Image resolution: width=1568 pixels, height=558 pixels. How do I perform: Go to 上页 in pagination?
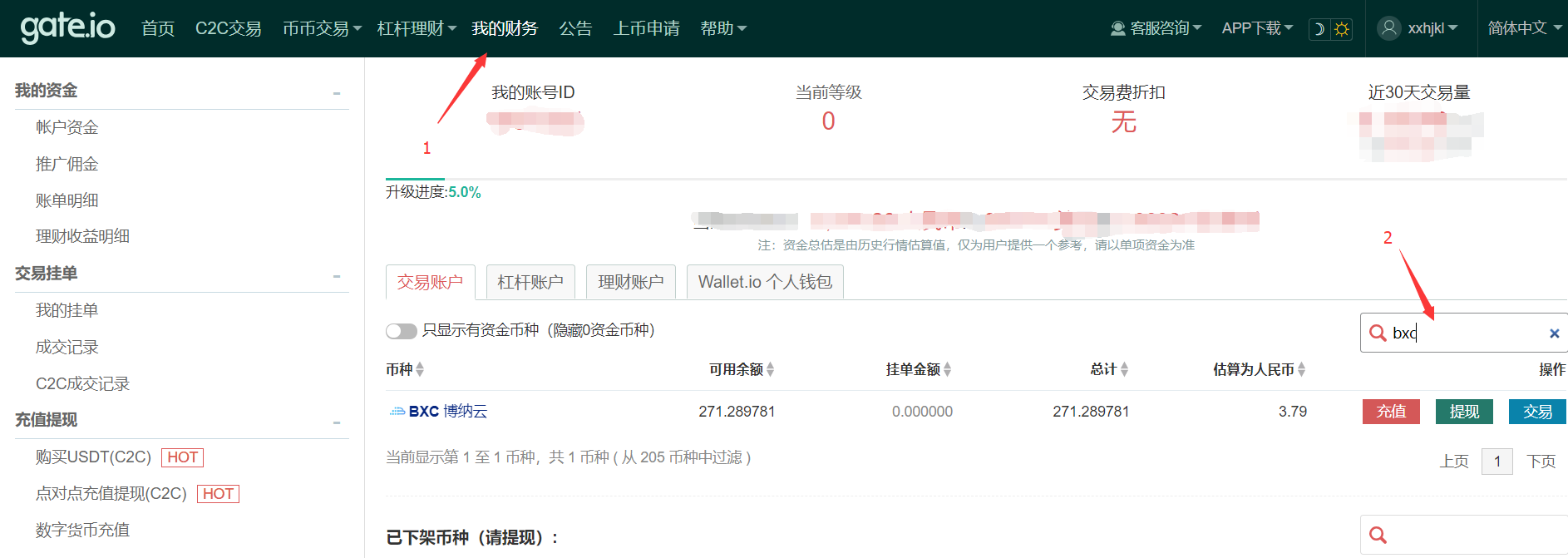tap(1454, 461)
